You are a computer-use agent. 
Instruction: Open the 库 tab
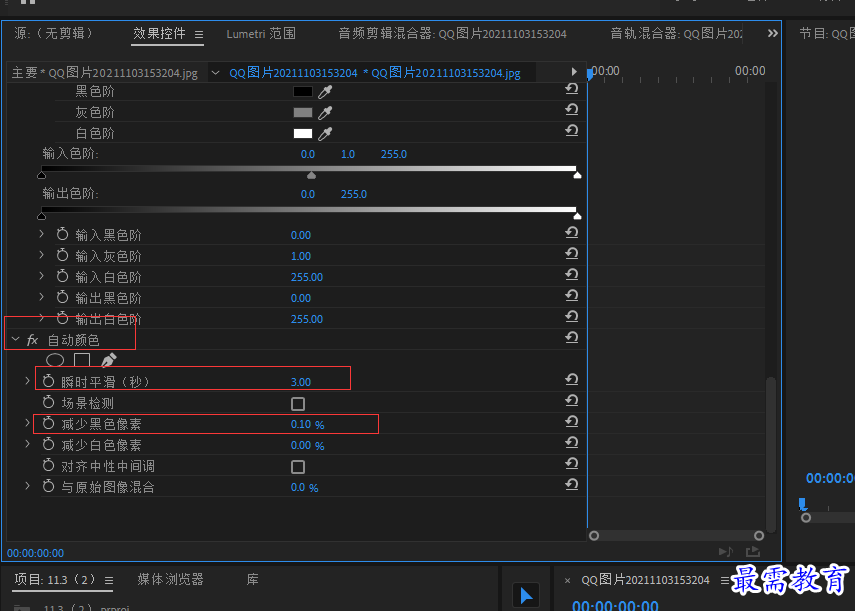(252, 579)
